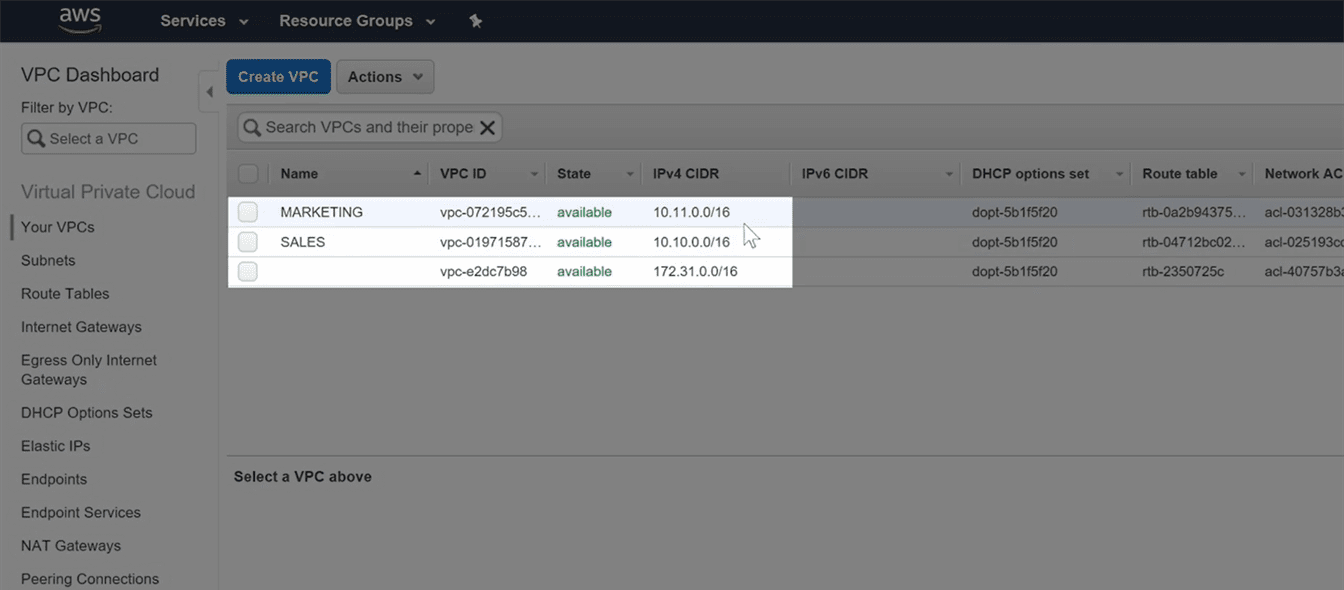Open the Actions dropdown
The width and height of the screenshot is (1344, 590).
pos(385,77)
